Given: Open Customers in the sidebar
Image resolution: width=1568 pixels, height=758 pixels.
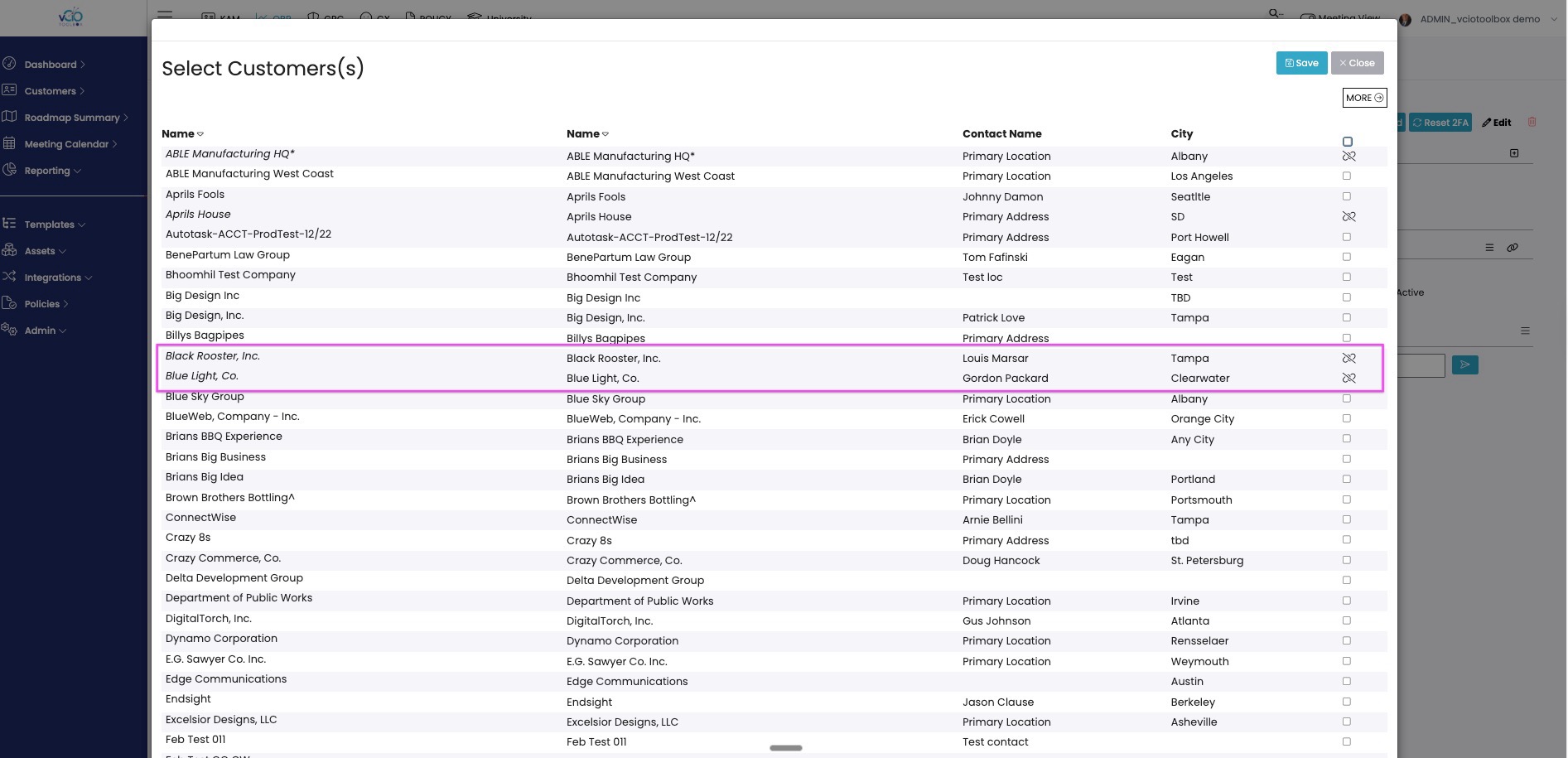Looking at the screenshot, I should tap(55, 91).
